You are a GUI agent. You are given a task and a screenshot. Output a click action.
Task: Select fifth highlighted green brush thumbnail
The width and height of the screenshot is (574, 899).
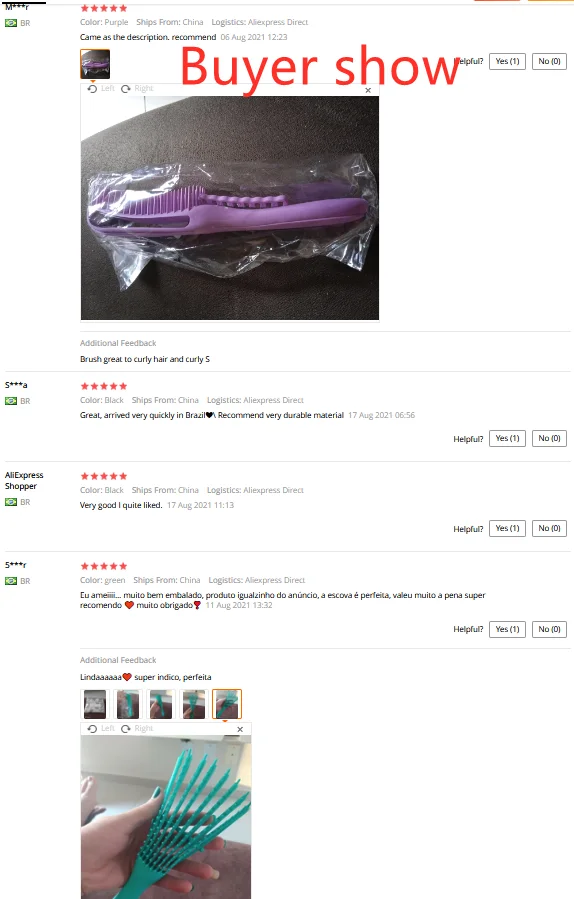227,703
